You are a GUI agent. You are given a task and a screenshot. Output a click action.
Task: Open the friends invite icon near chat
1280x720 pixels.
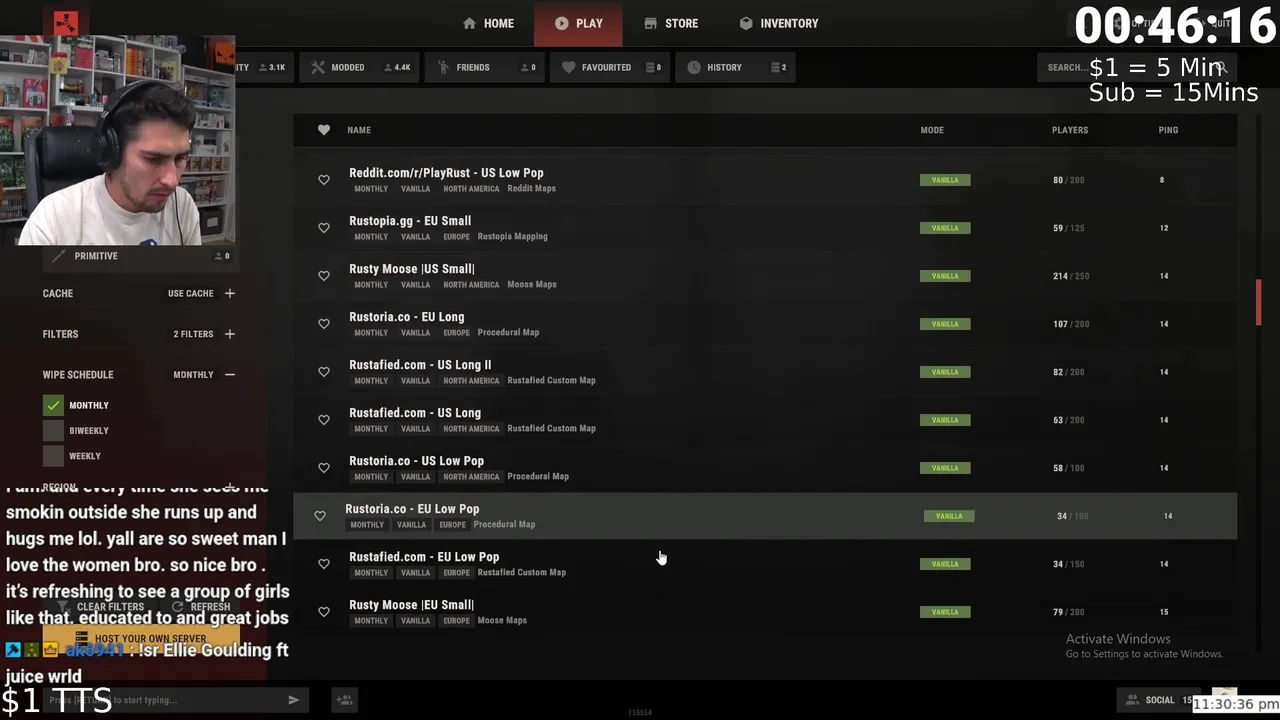point(344,700)
